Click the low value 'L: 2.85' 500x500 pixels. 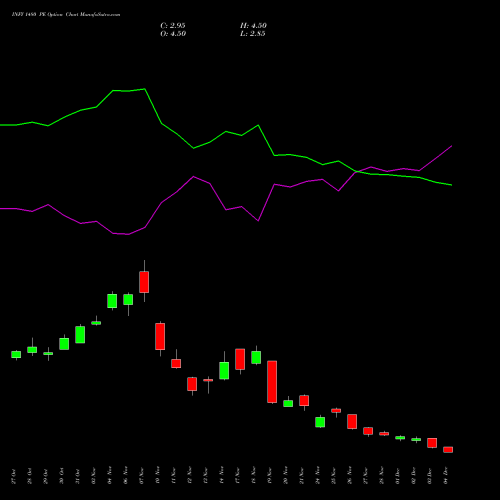point(253,34)
